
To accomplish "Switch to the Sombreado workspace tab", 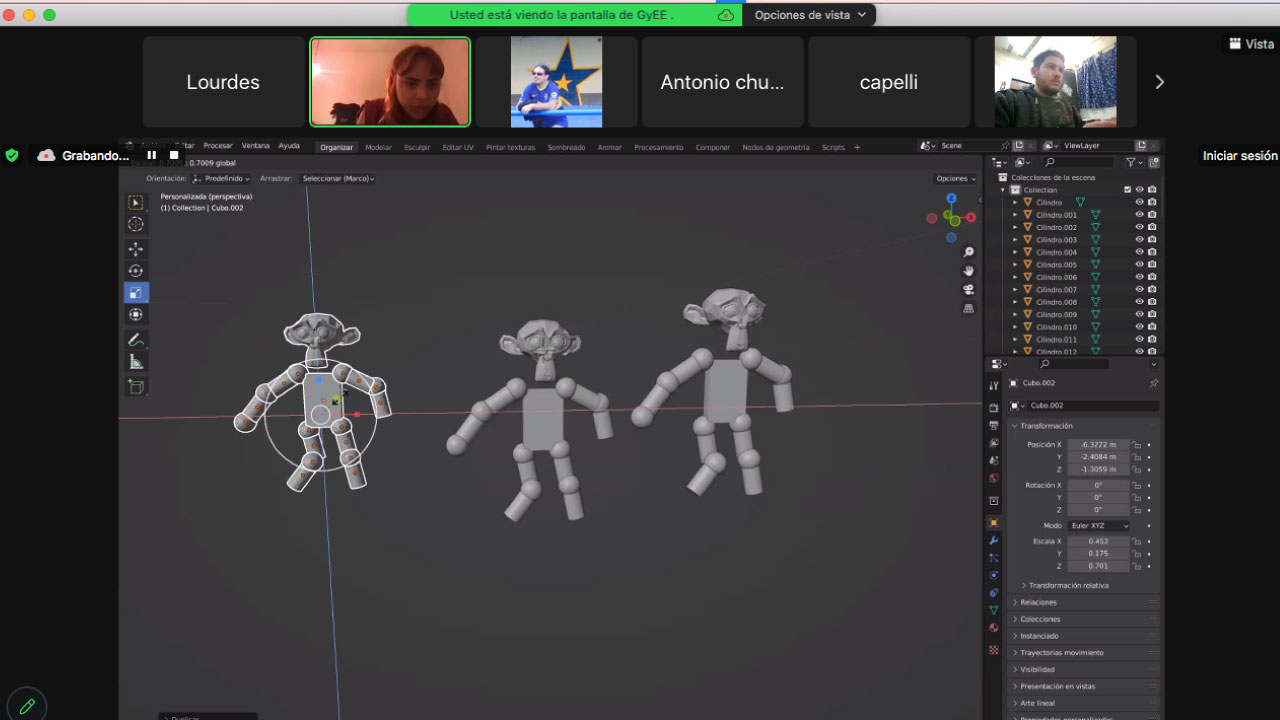I will [x=566, y=147].
